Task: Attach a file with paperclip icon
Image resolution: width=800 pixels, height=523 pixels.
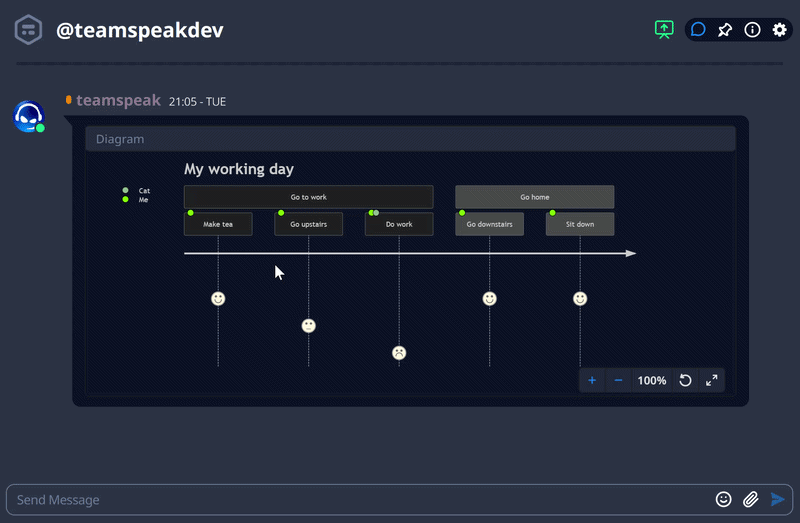Action: tap(750, 499)
